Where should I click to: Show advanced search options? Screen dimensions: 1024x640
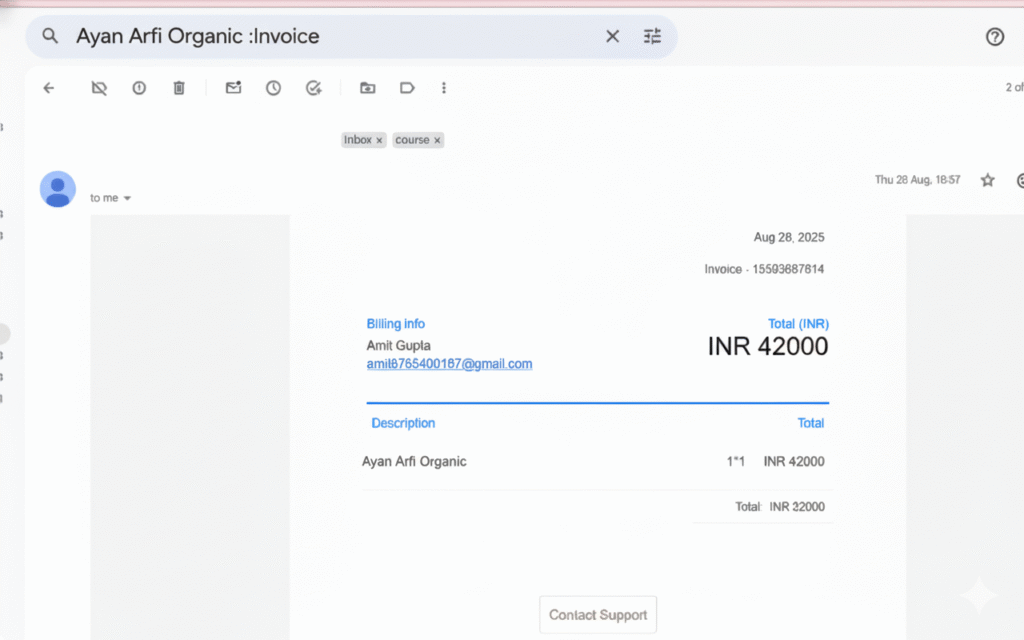pos(653,37)
